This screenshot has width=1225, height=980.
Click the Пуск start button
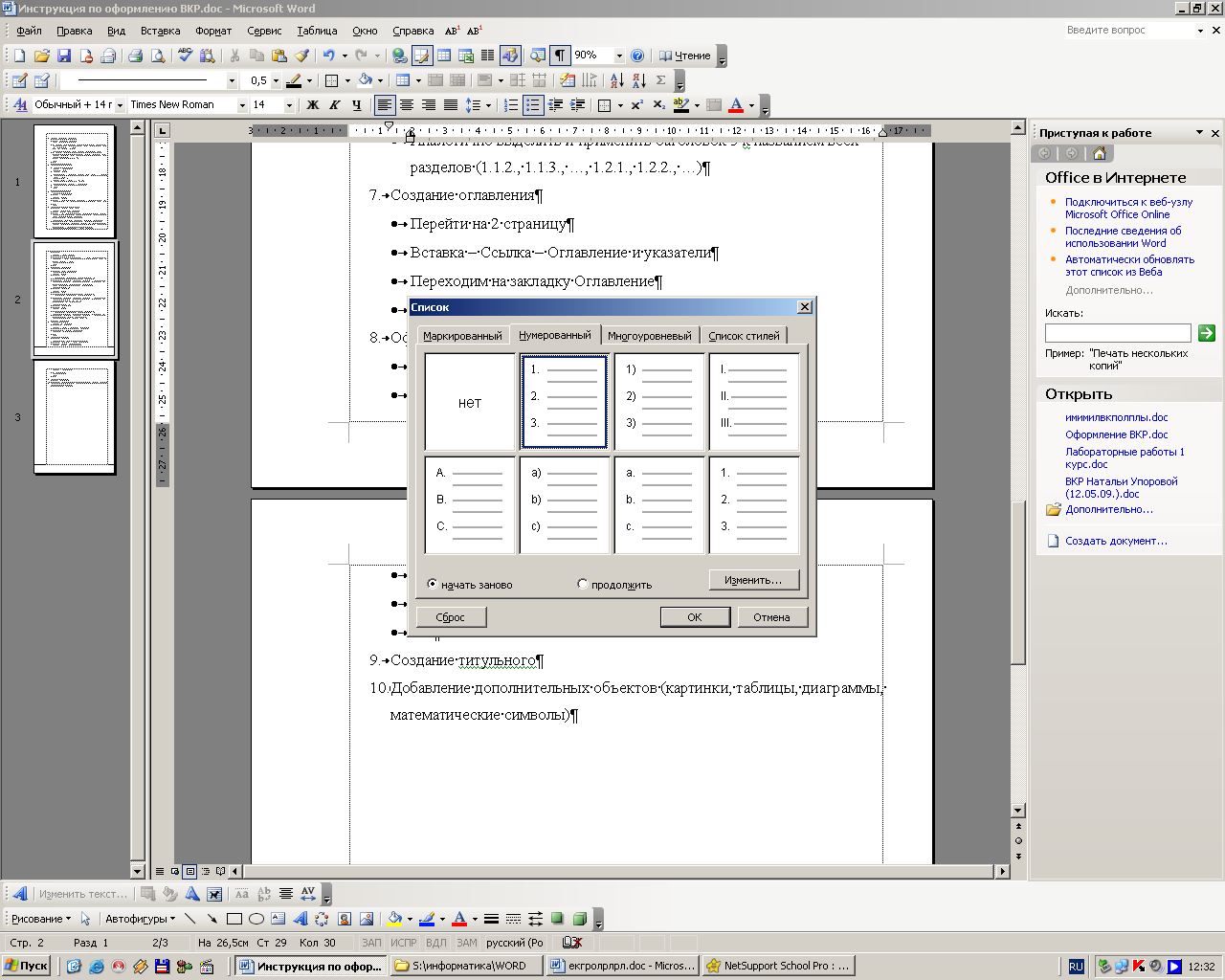tap(28, 966)
